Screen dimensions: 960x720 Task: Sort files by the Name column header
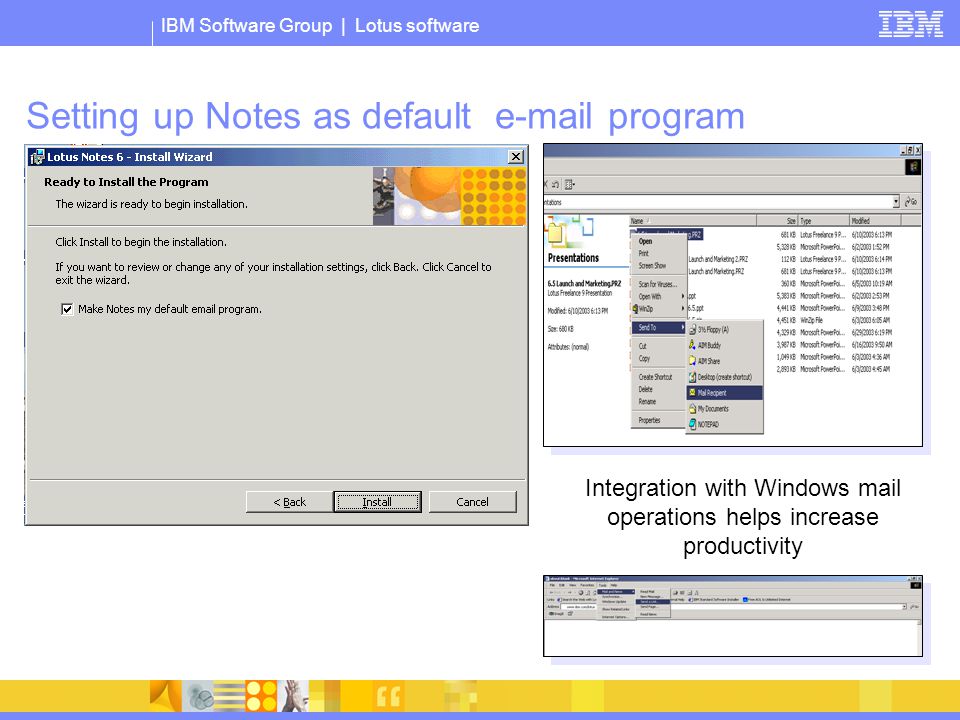point(693,221)
